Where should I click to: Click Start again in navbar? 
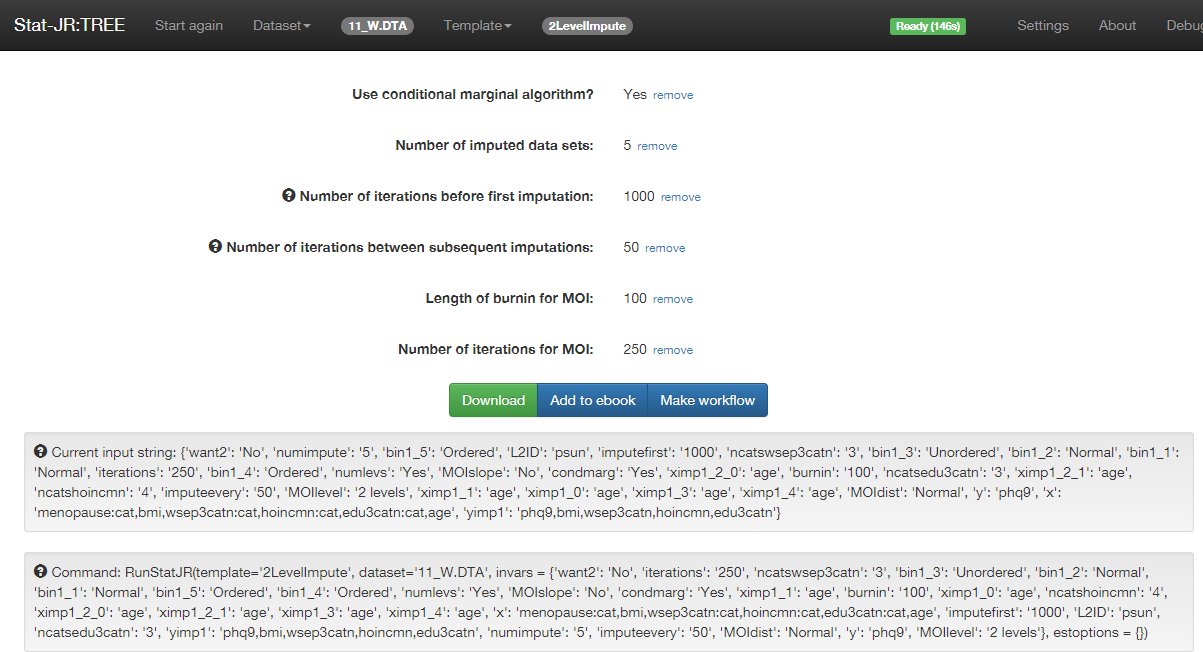(x=189, y=25)
